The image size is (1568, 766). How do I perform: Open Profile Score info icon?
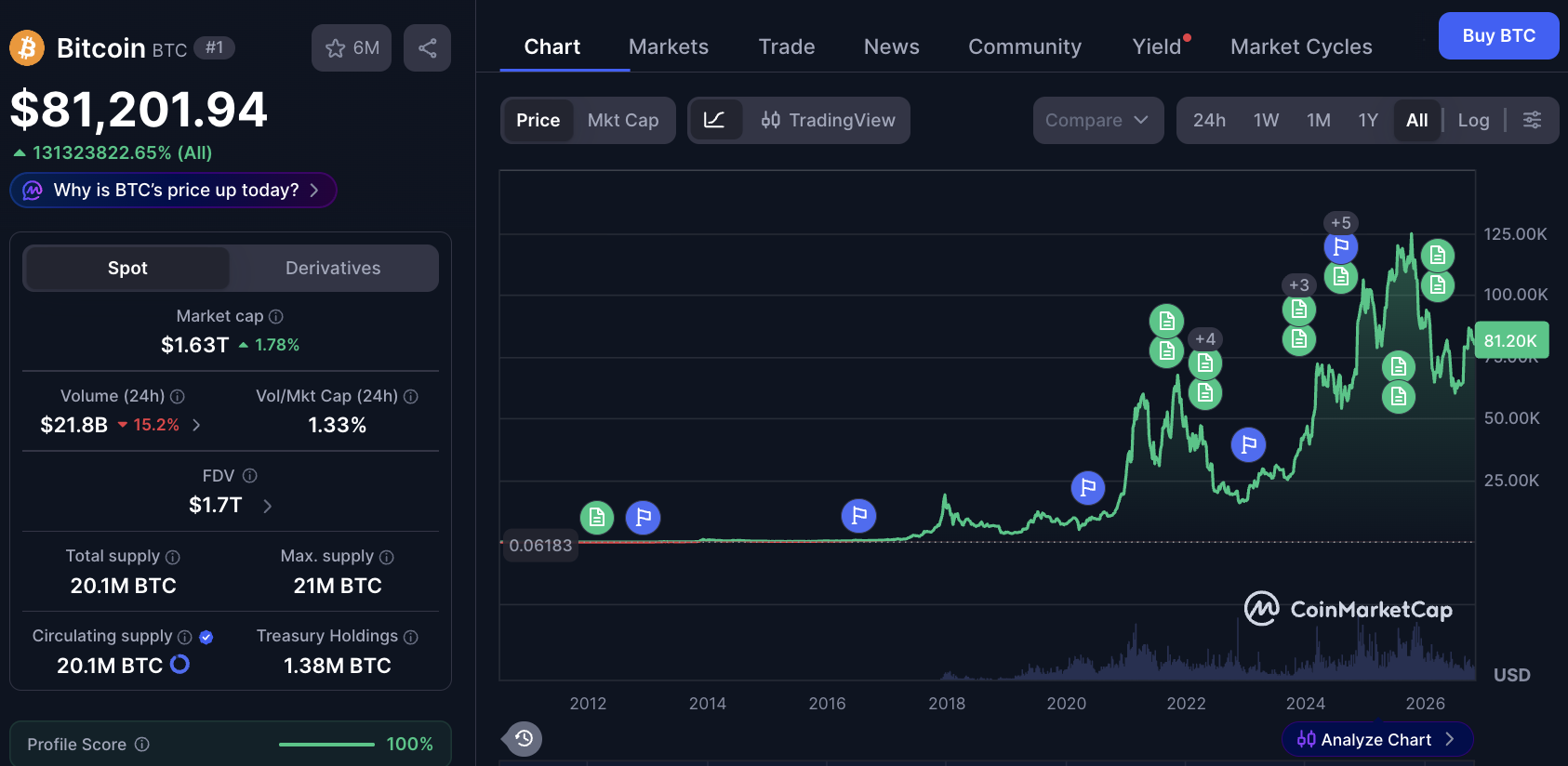(142, 745)
